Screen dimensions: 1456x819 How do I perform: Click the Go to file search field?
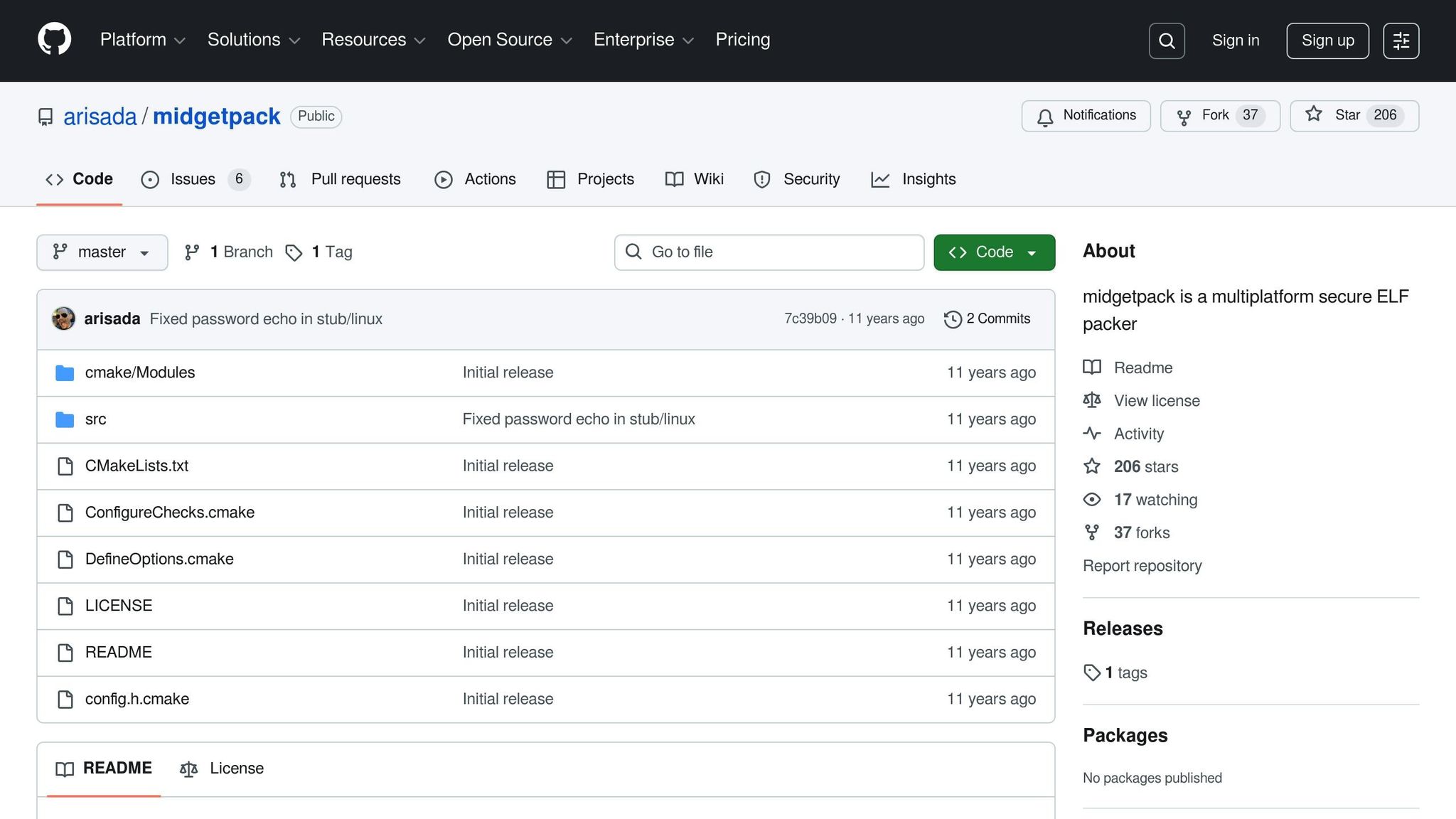(769, 252)
